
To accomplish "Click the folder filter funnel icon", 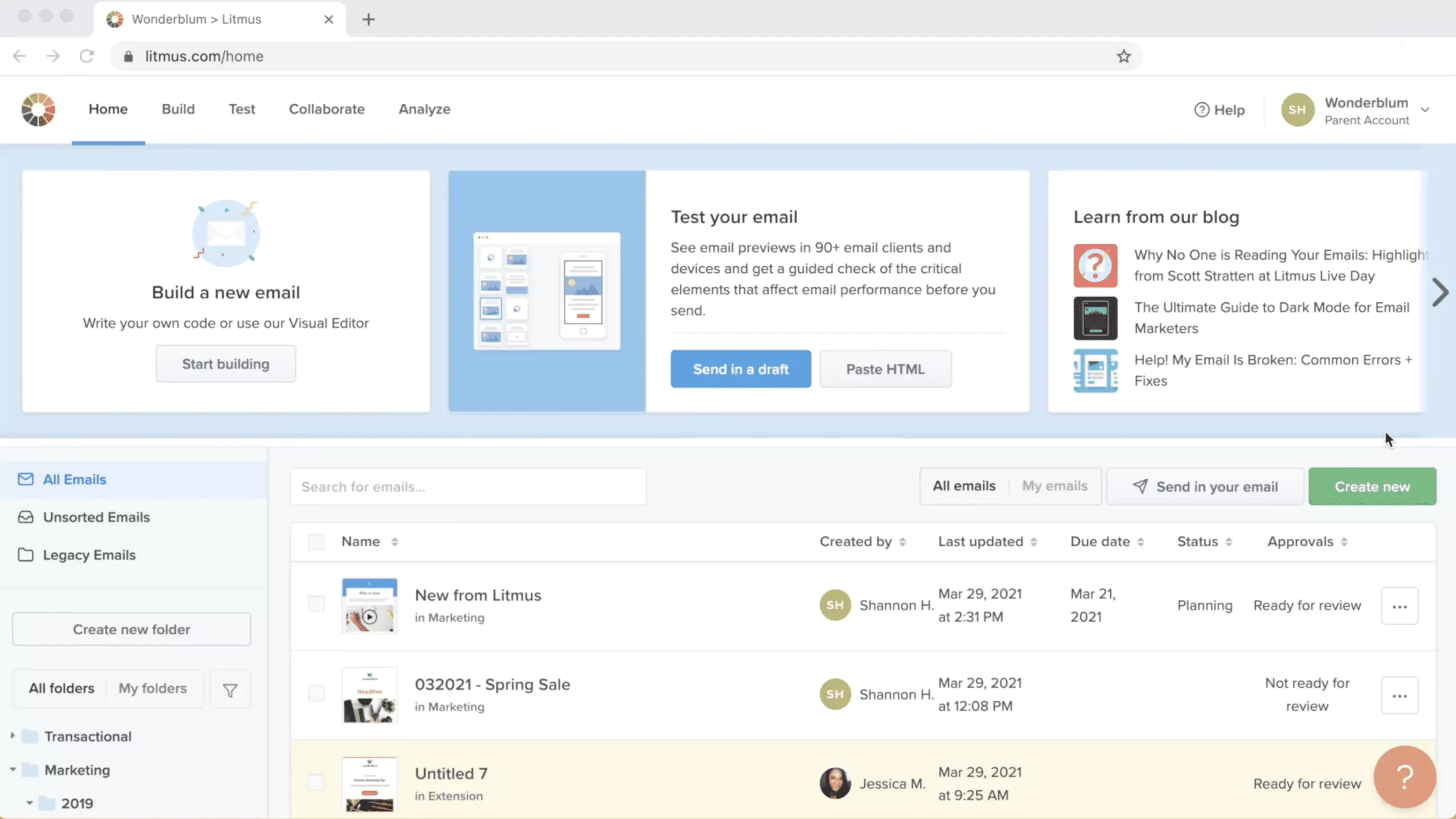I will [x=230, y=690].
